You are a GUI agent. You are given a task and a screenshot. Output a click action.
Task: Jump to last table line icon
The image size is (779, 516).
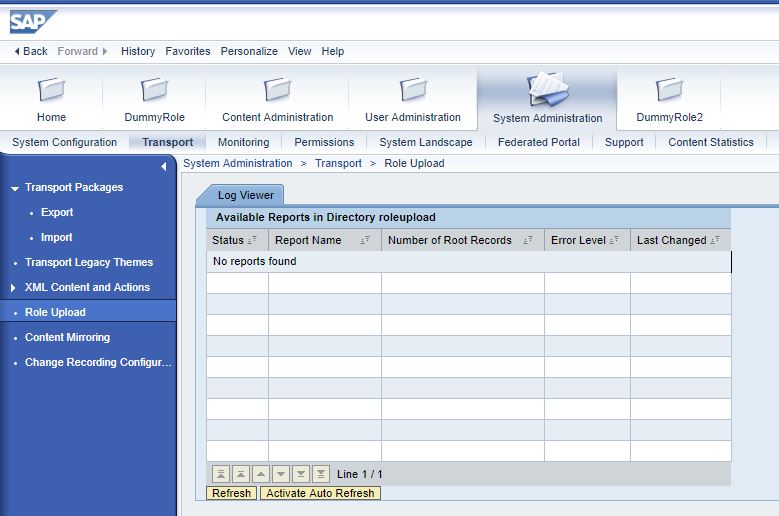(321, 474)
